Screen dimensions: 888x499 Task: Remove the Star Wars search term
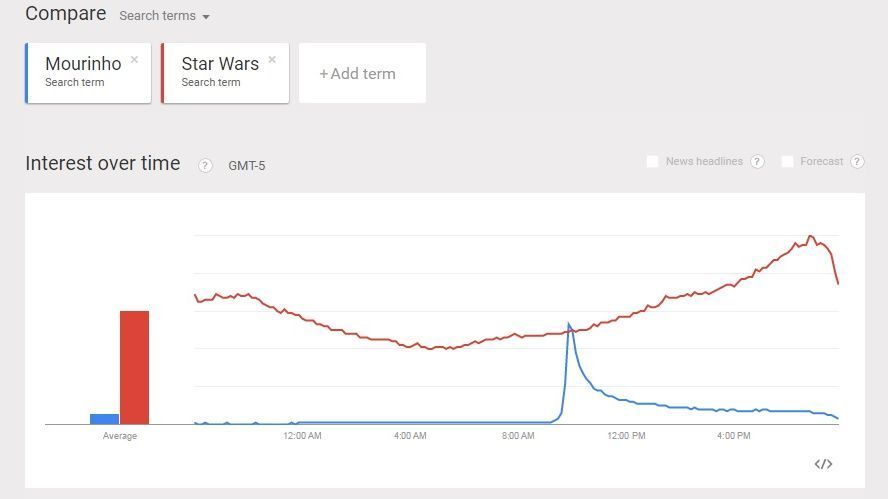point(272,60)
